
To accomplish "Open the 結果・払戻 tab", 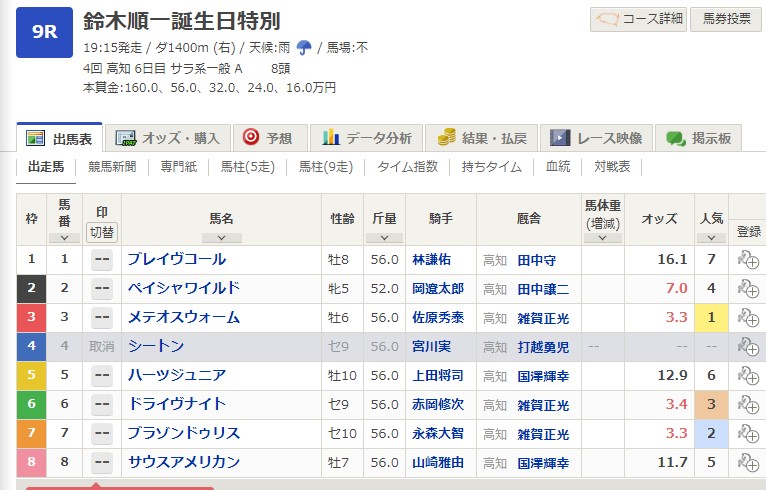I will 482,138.
